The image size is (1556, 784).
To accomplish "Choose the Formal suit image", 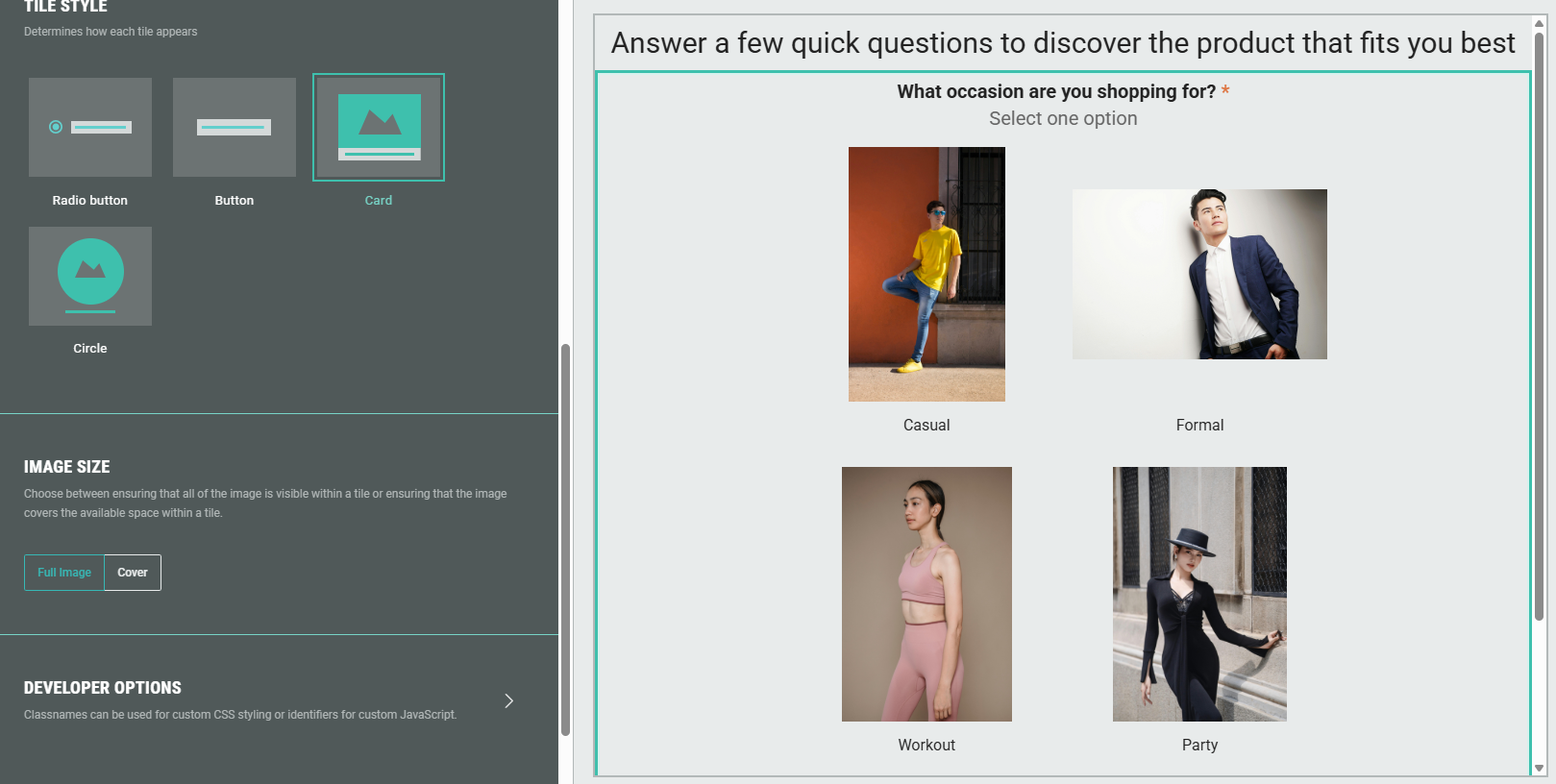I will point(1199,274).
